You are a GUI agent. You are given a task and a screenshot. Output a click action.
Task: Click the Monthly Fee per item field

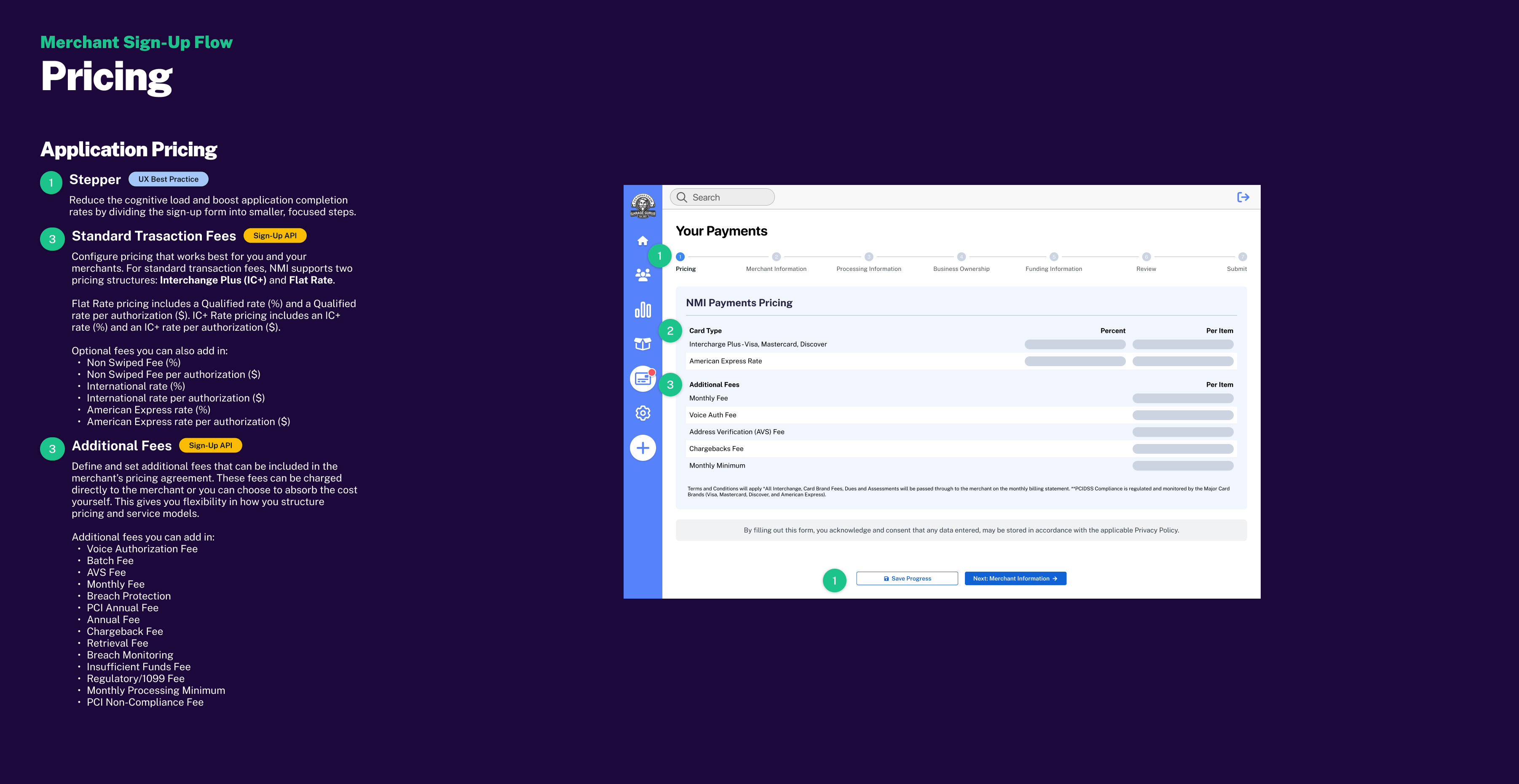[x=1182, y=399]
